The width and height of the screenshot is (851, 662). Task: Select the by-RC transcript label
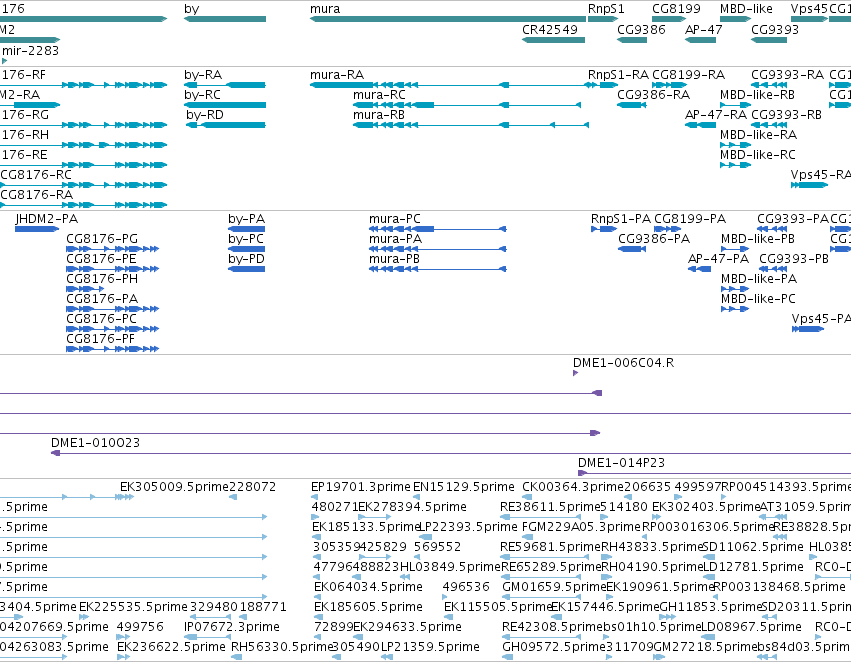tap(202, 95)
